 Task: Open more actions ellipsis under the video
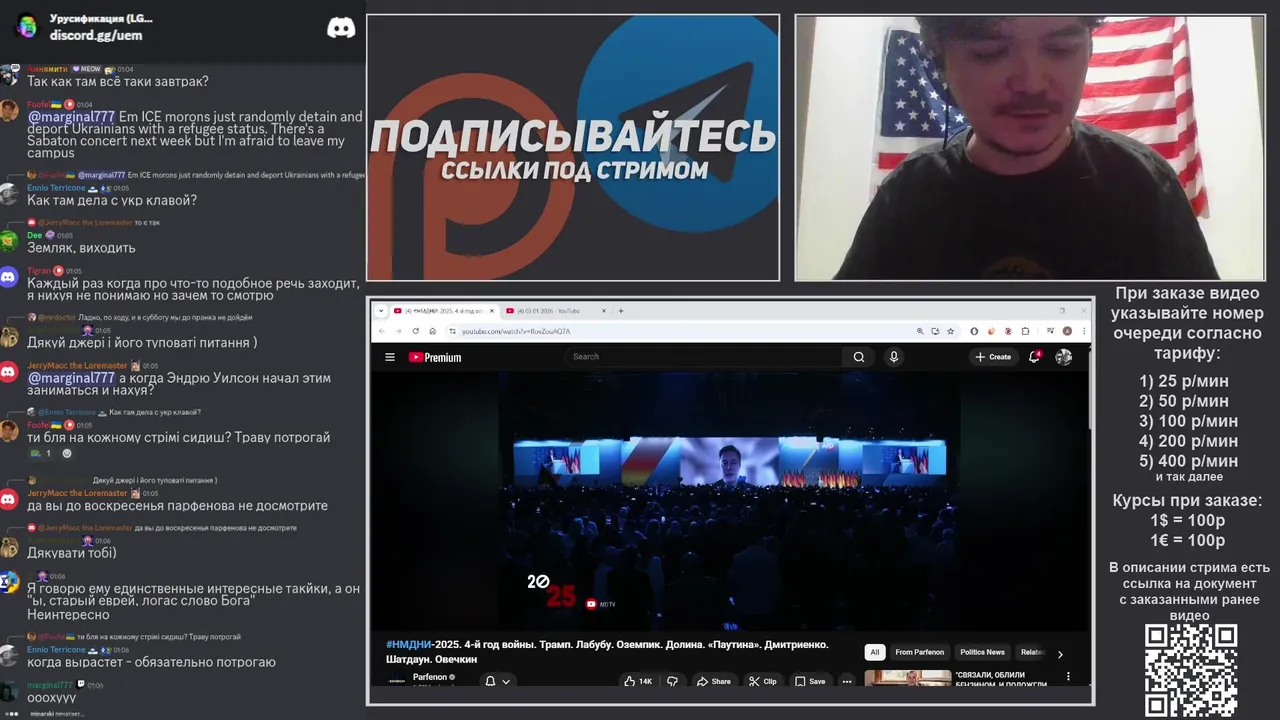(847, 681)
